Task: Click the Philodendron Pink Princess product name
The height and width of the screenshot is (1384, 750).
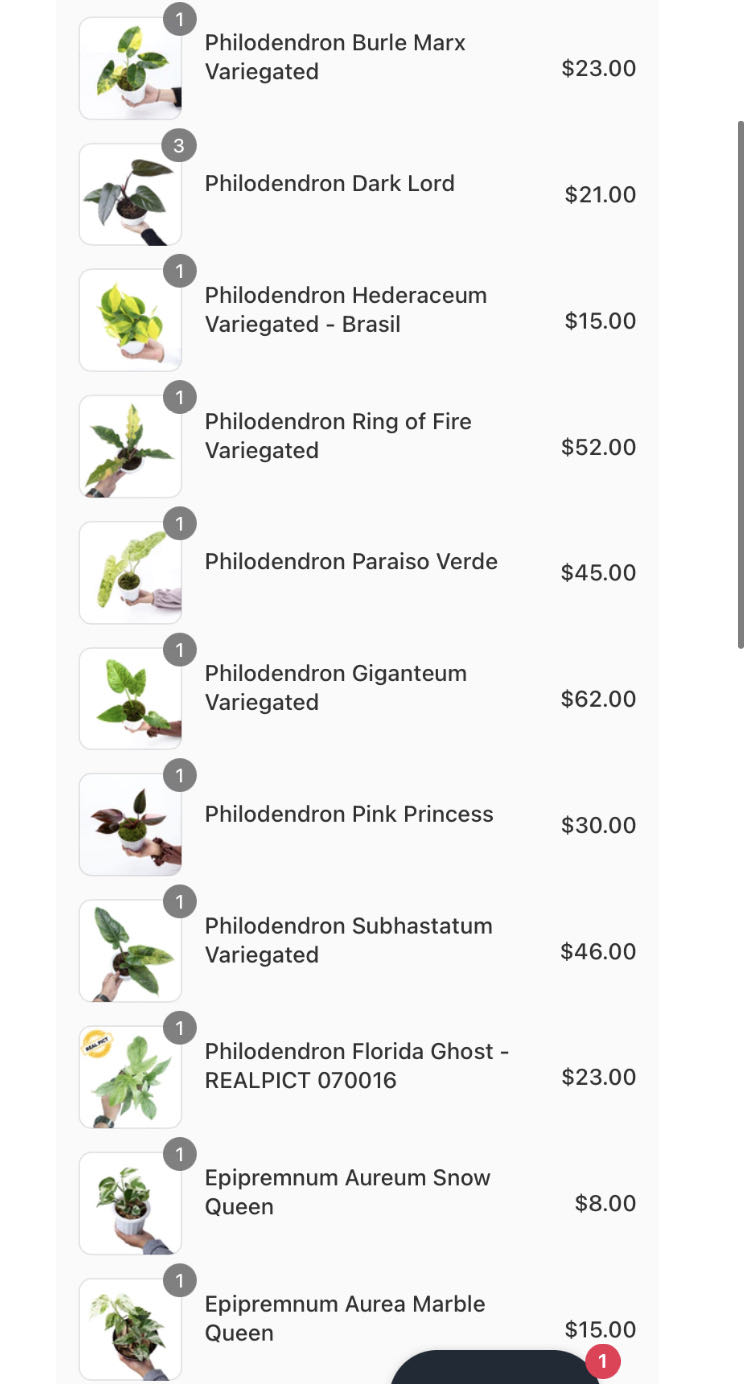Action: [349, 814]
